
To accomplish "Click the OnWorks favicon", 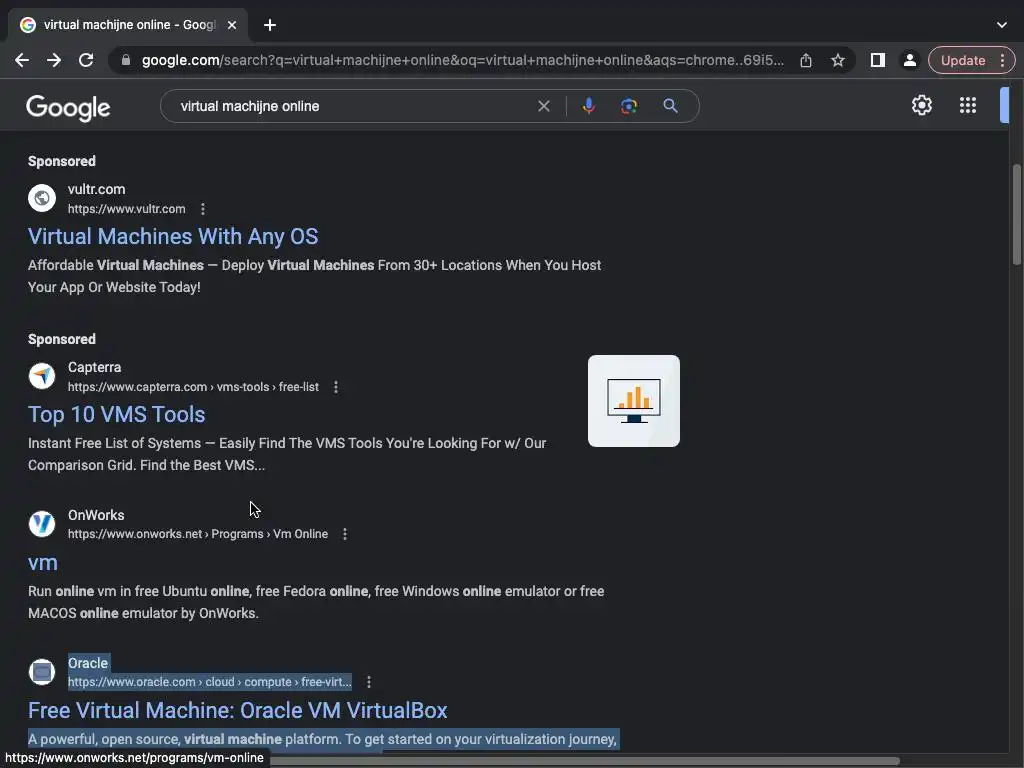I will (x=42, y=524).
